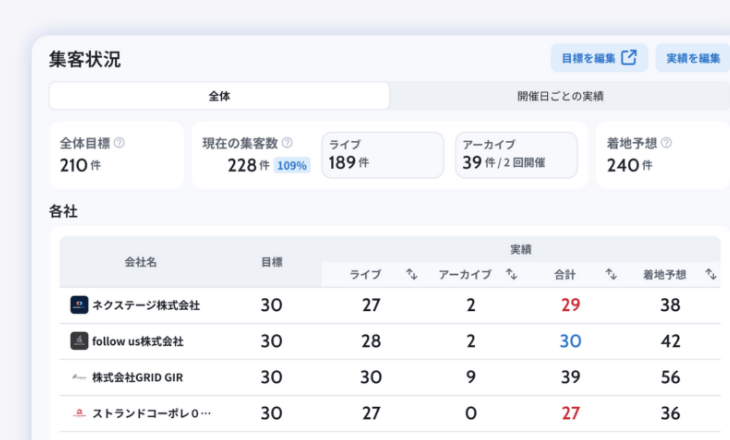The image size is (730, 440).
Task: Click ネクステージ株式会社 logo icon
Action: coord(79,305)
